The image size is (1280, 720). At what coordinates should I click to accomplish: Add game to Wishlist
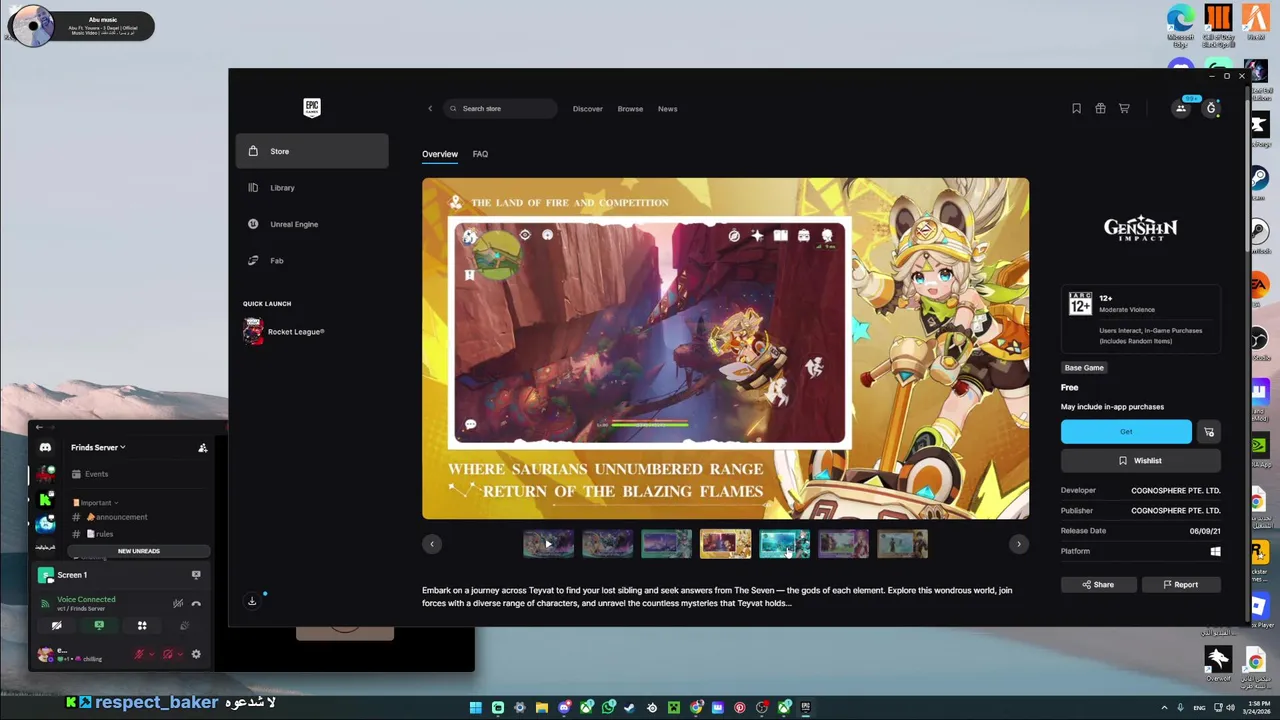tap(1141, 461)
